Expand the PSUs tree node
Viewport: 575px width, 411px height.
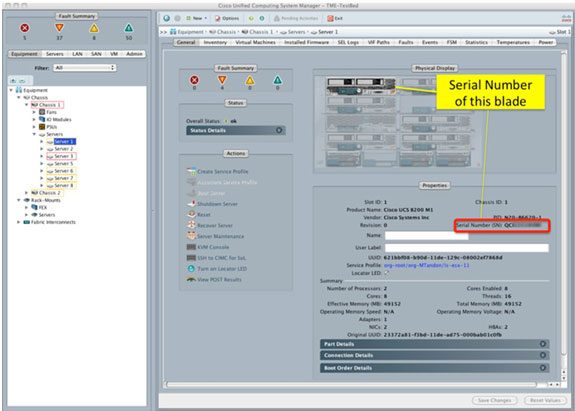click(x=34, y=127)
